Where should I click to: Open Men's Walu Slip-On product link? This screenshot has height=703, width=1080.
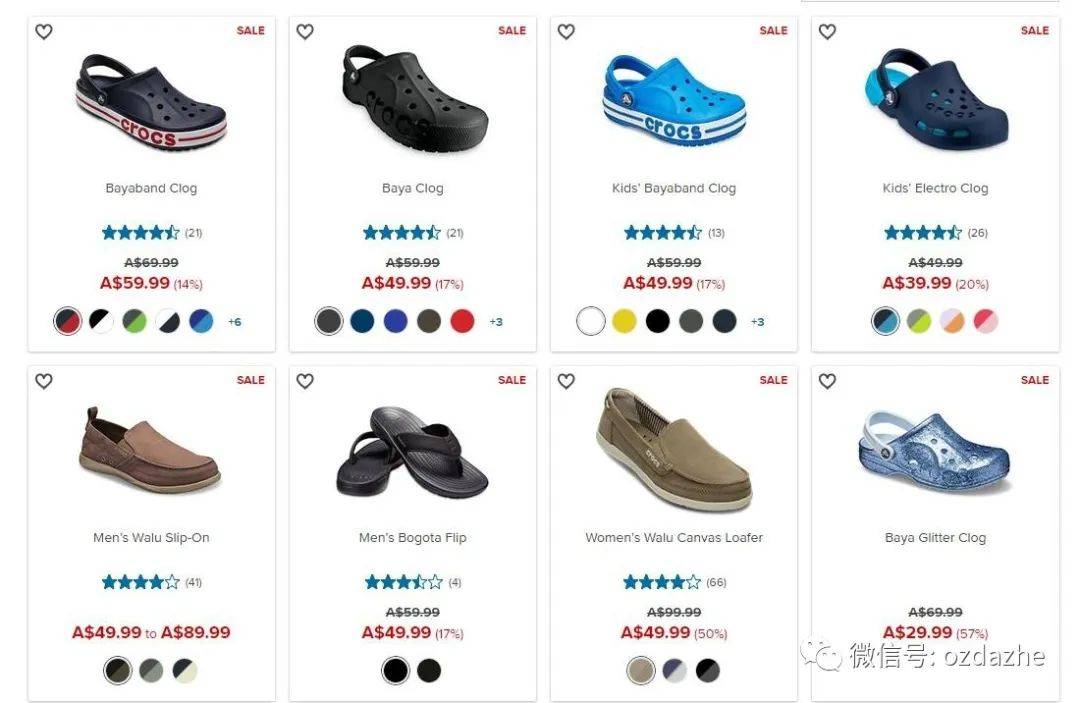[152, 538]
